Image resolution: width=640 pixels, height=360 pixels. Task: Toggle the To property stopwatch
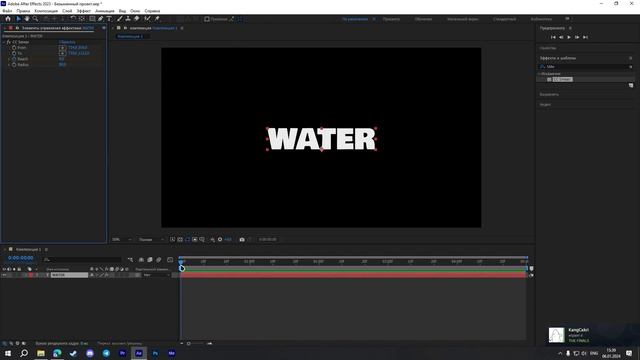click(14, 53)
